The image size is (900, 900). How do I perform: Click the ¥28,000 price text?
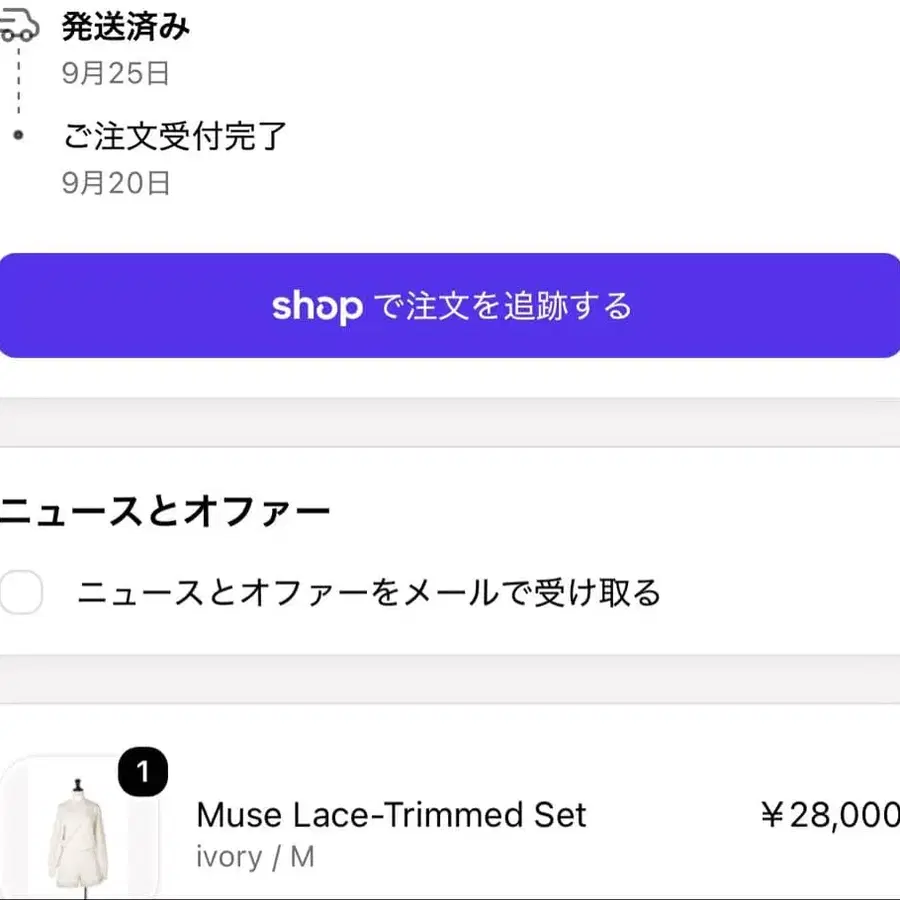point(830,814)
